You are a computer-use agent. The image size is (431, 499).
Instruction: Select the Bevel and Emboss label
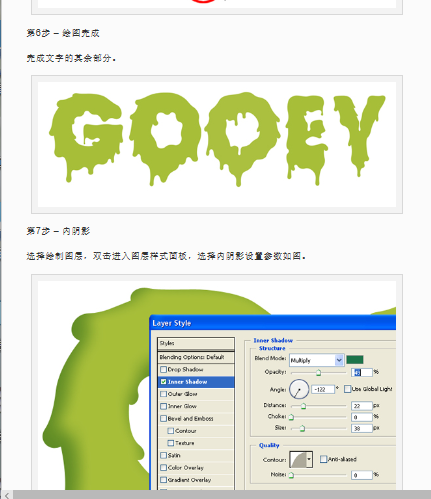190,418
